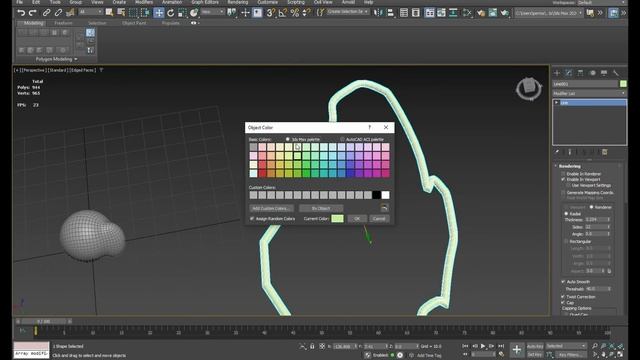The width and height of the screenshot is (640, 360).
Task: Activate the Select and Move tool
Action: [159, 13]
